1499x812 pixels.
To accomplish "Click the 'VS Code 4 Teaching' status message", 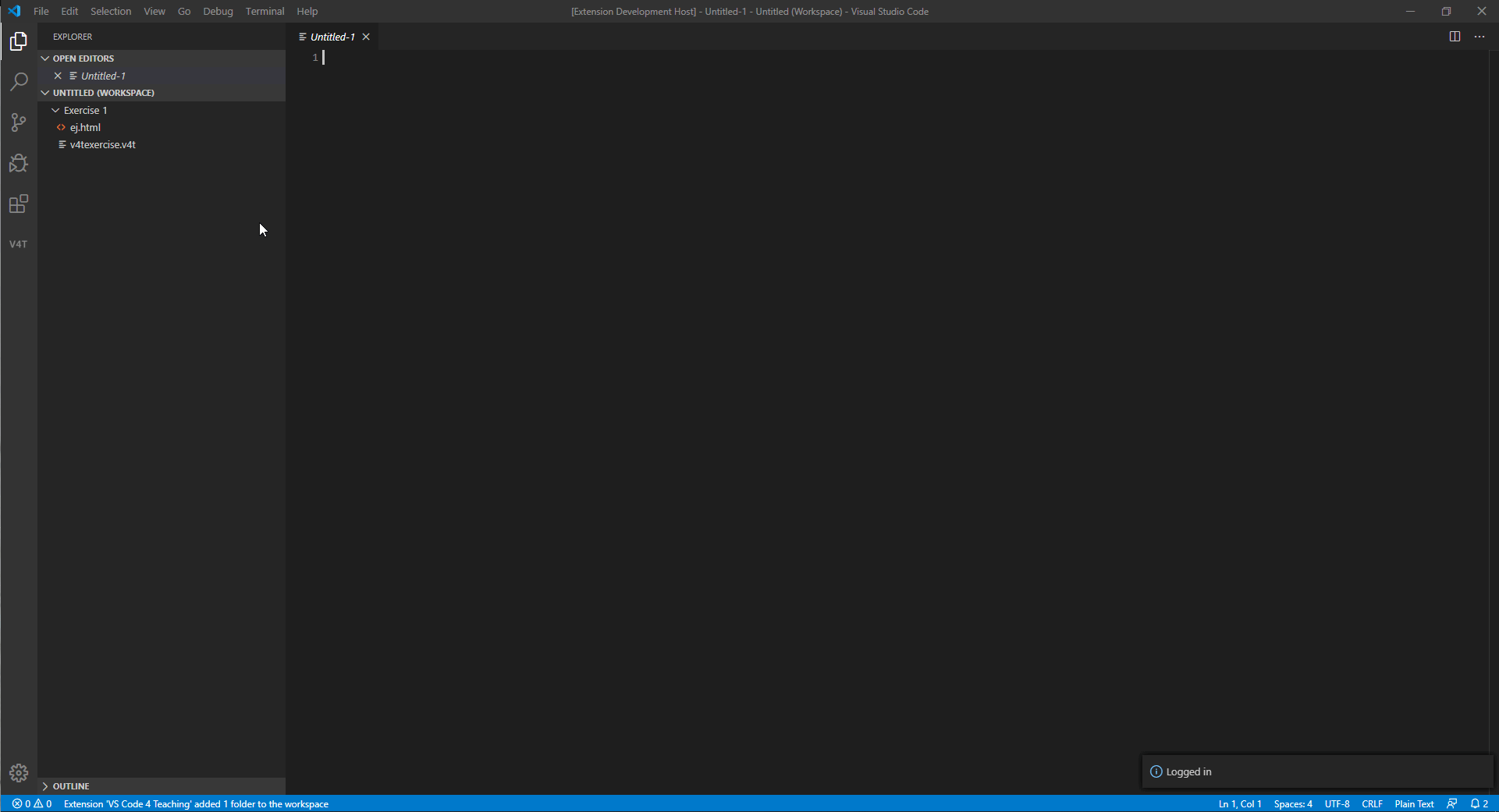I will click(x=196, y=803).
